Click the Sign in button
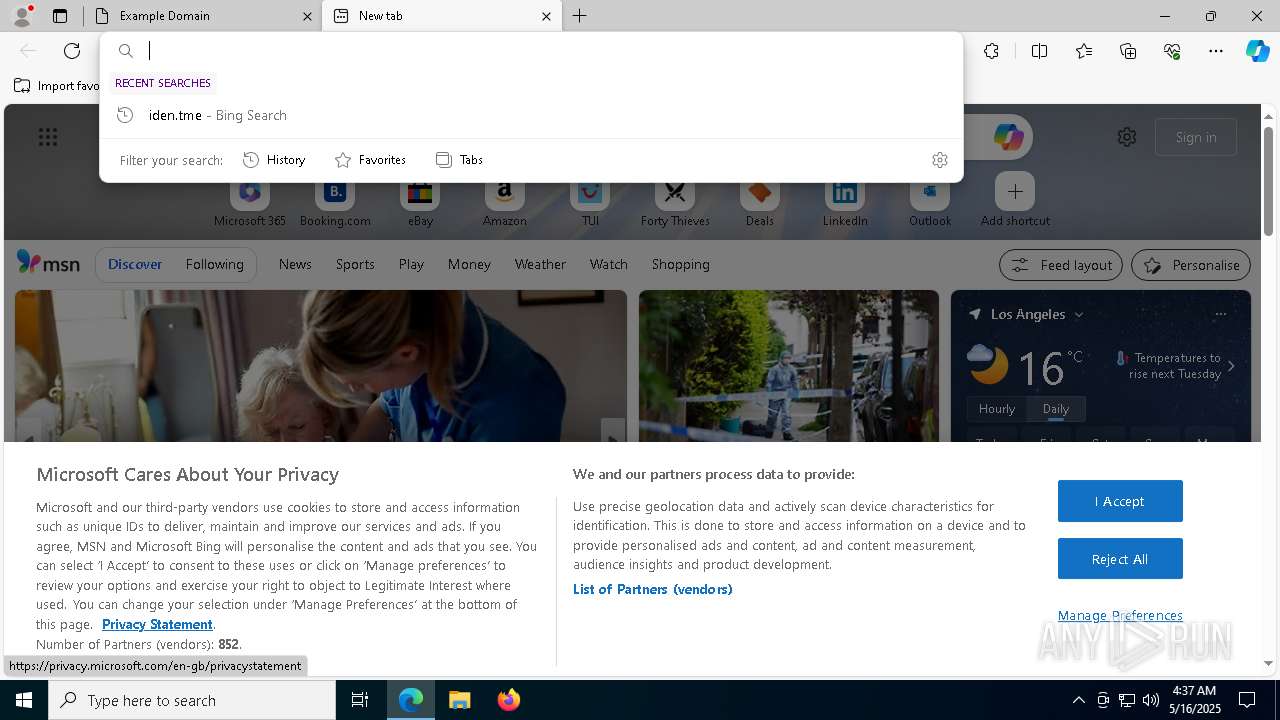 (x=1196, y=137)
